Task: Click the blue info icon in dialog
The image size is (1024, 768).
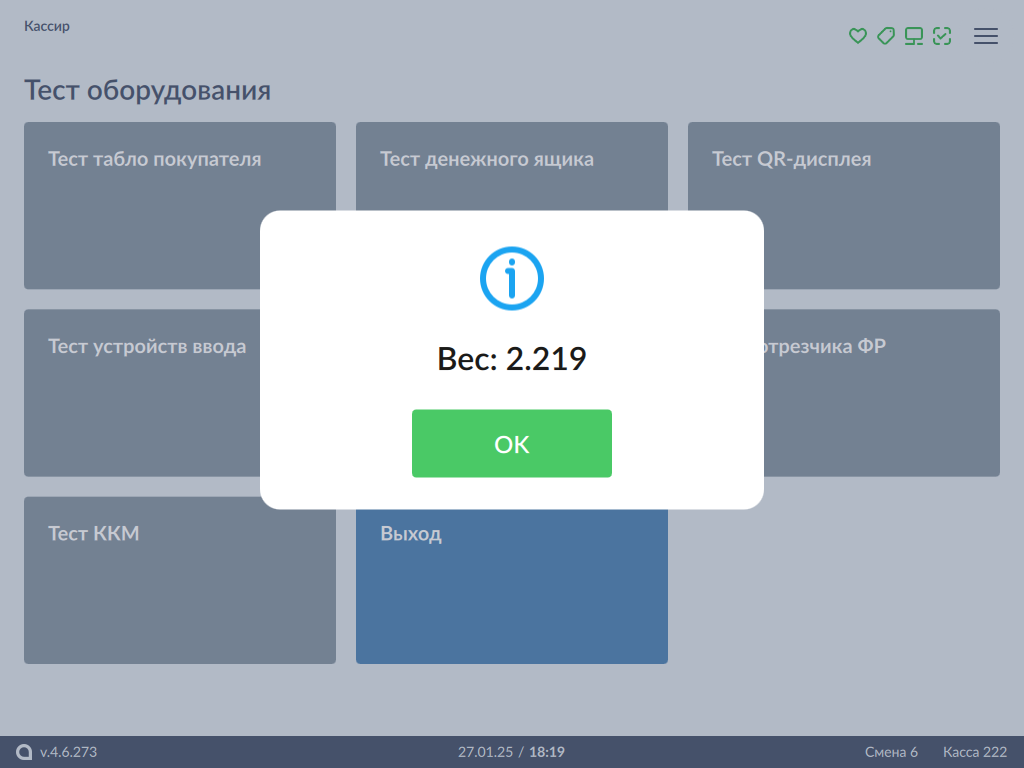Action: [x=511, y=277]
